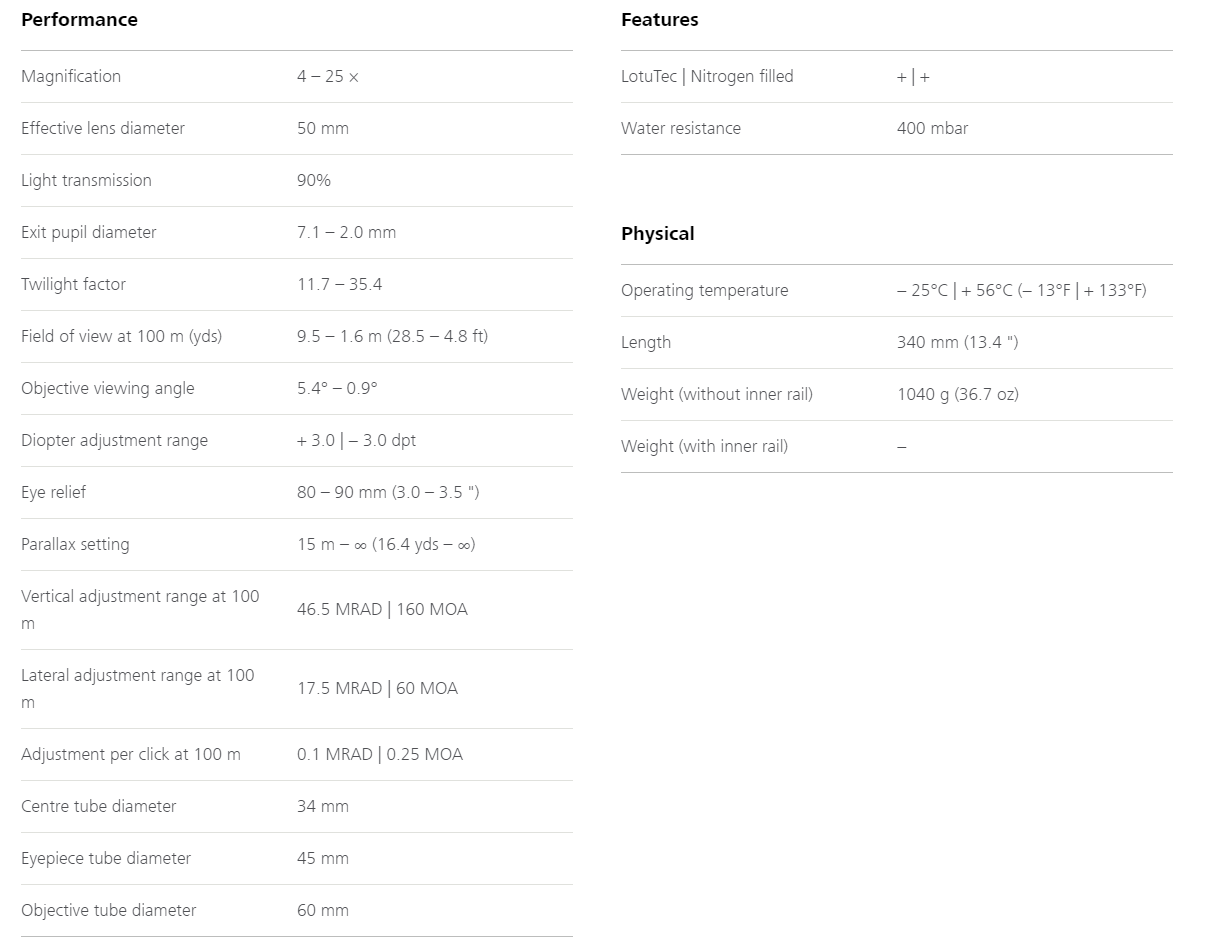Select the 46.5 MRAD | 160 MOA value
Screen dimensions: 1209x945
(382, 610)
